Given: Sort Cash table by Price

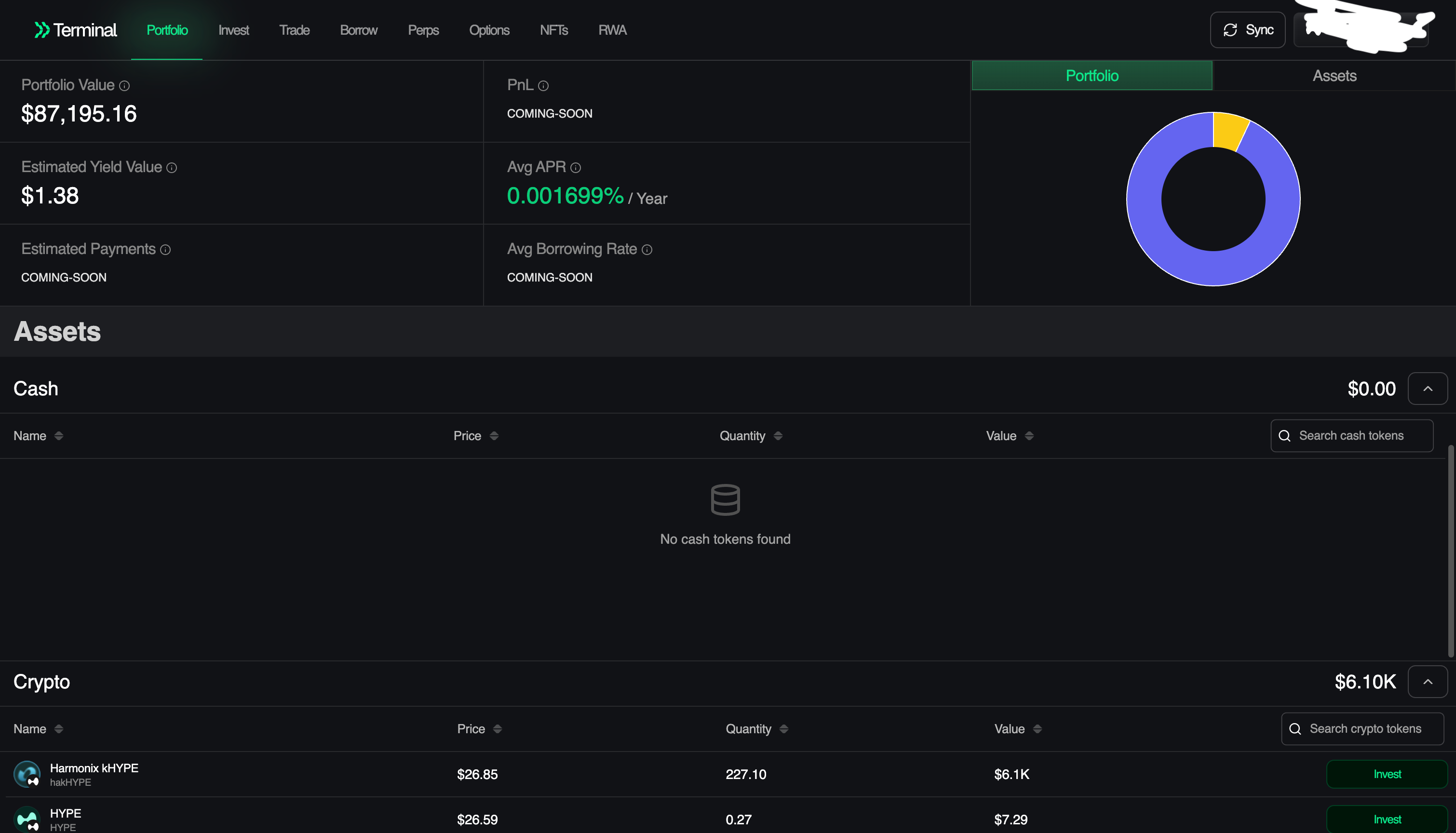Looking at the screenshot, I should coord(494,436).
